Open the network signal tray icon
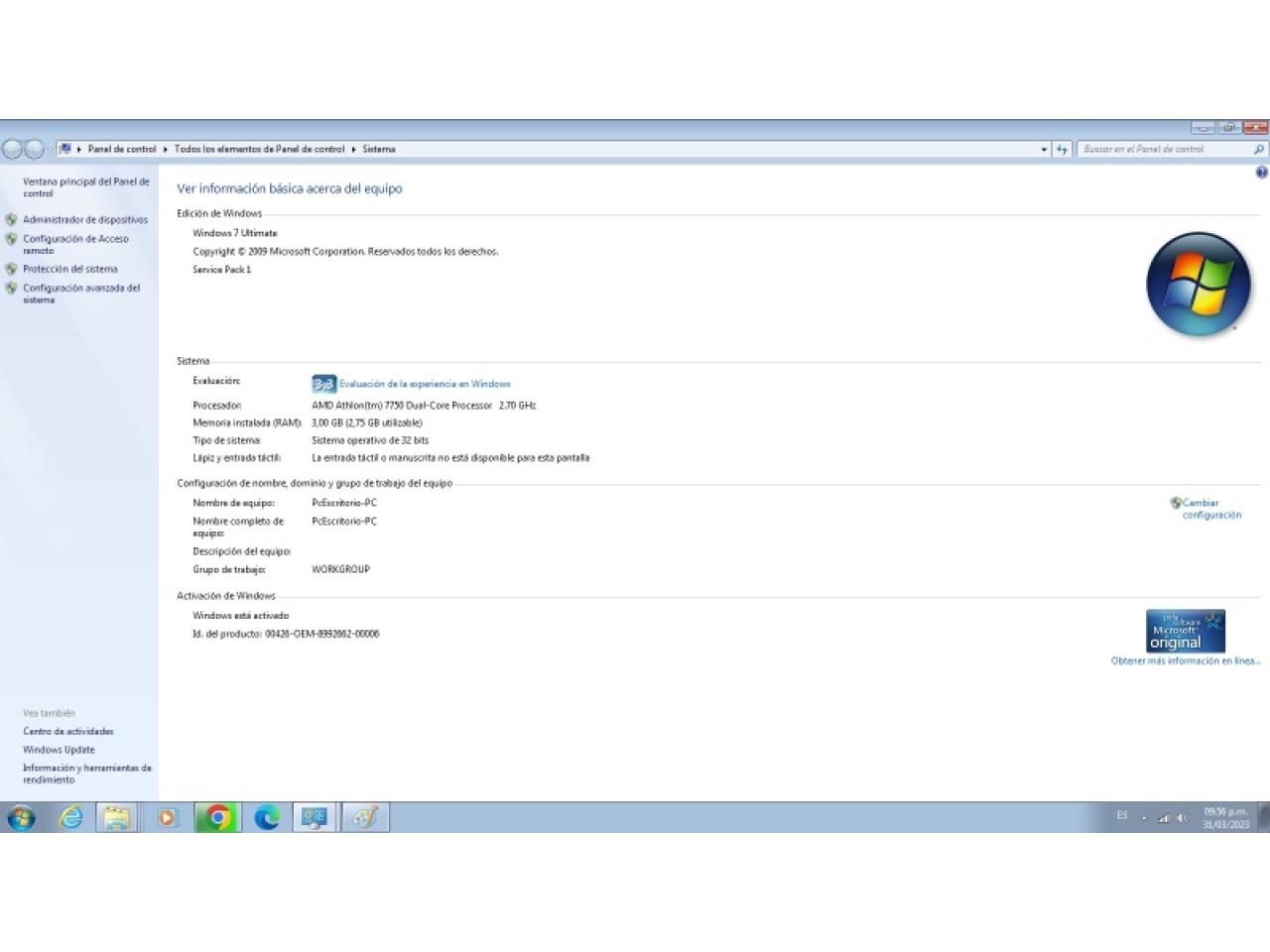 point(1164,818)
